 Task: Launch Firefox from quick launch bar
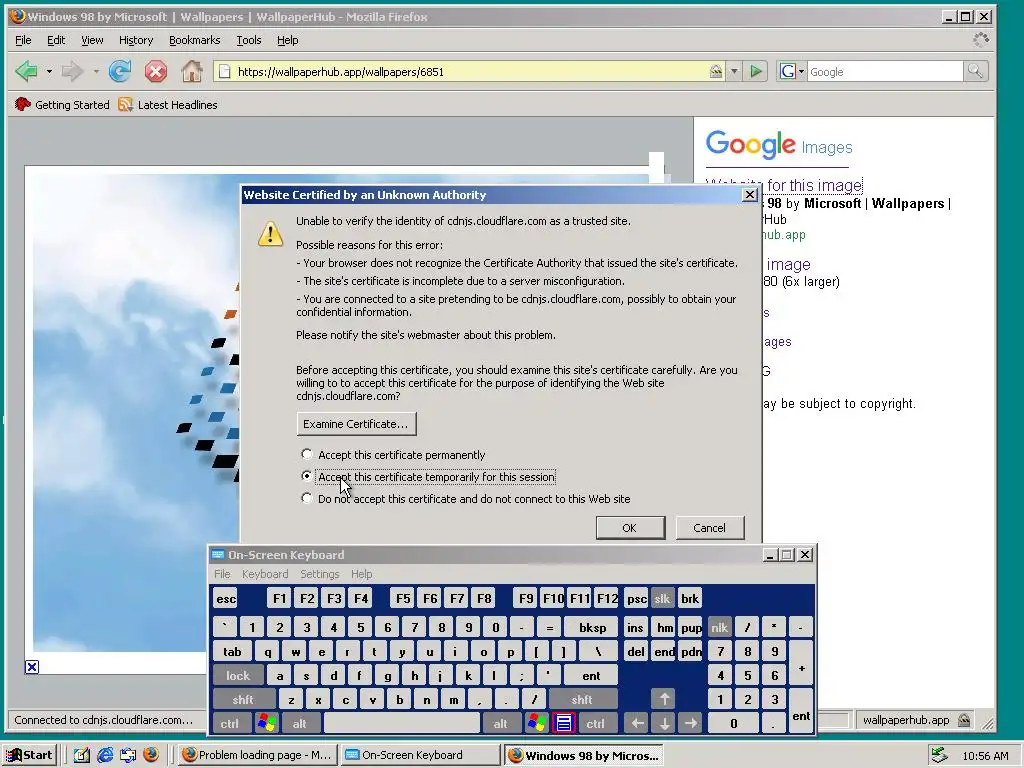coord(151,755)
